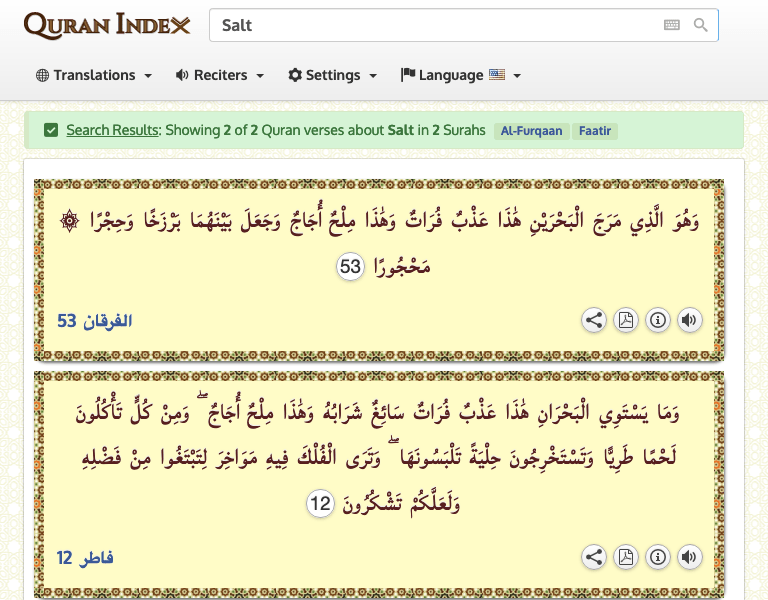The width and height of the screenshot is (768, 600).
Task: Open the Reciters dropdown menu
Action: [219, 75]
